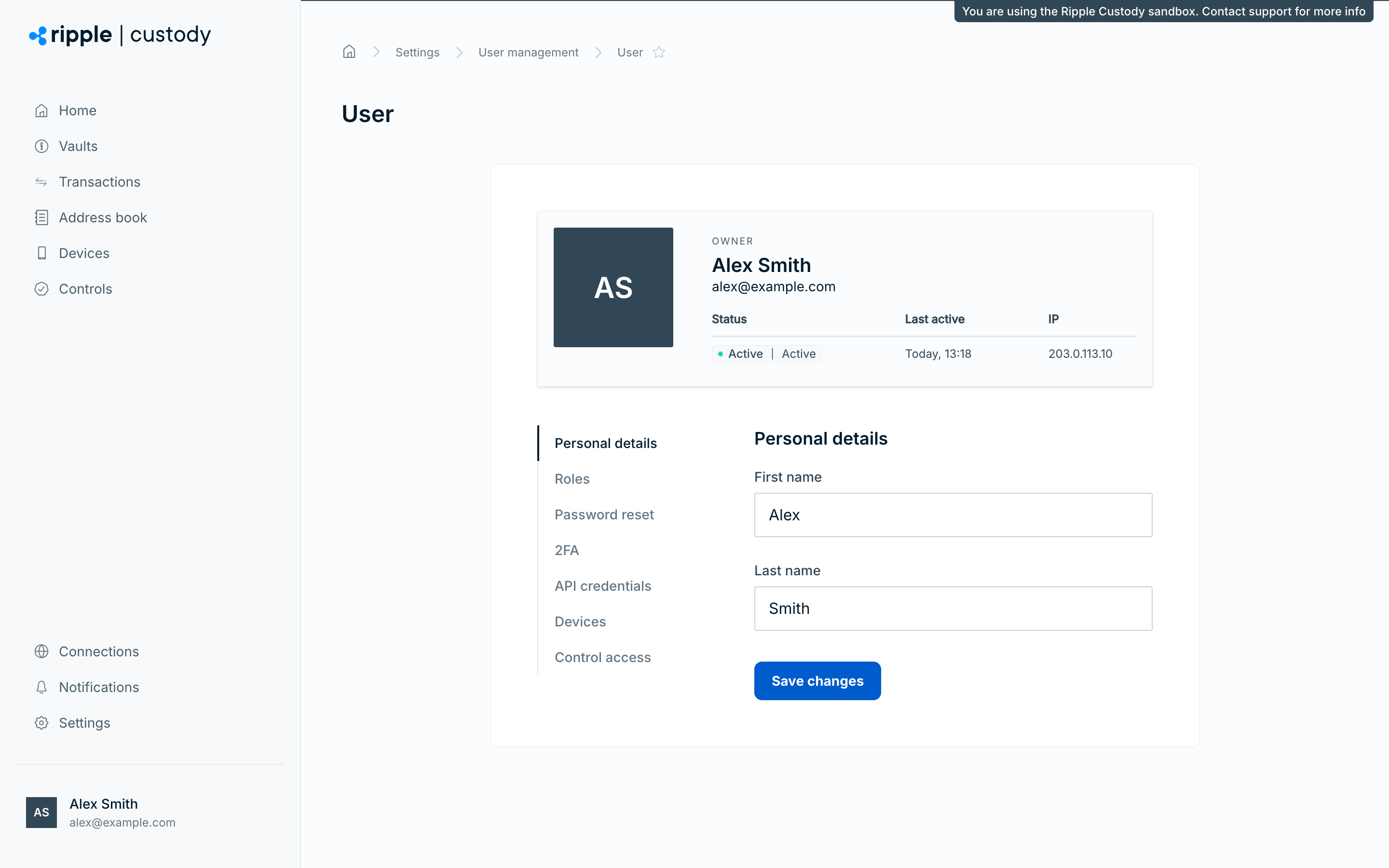Click the Save changes button
Screen dimensions: 1389x868
click(817, 681)
